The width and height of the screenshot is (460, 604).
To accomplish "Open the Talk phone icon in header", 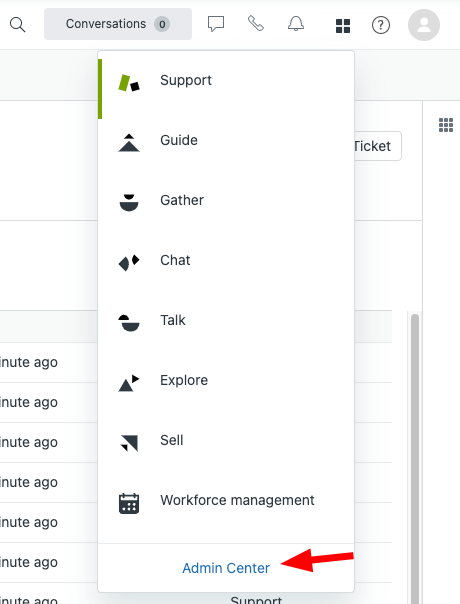I will click(x=256, y=23).
